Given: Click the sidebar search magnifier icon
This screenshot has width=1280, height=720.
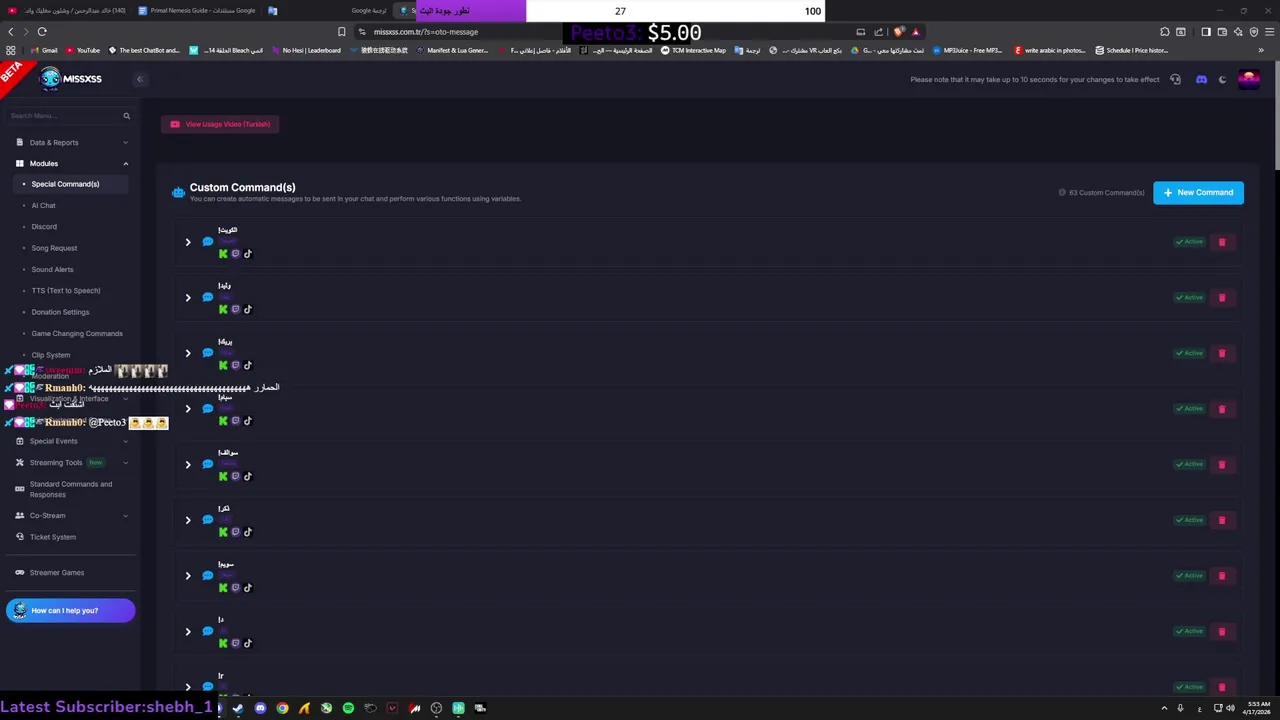Looking at the screenshot, I should click(x=126, y=116).
